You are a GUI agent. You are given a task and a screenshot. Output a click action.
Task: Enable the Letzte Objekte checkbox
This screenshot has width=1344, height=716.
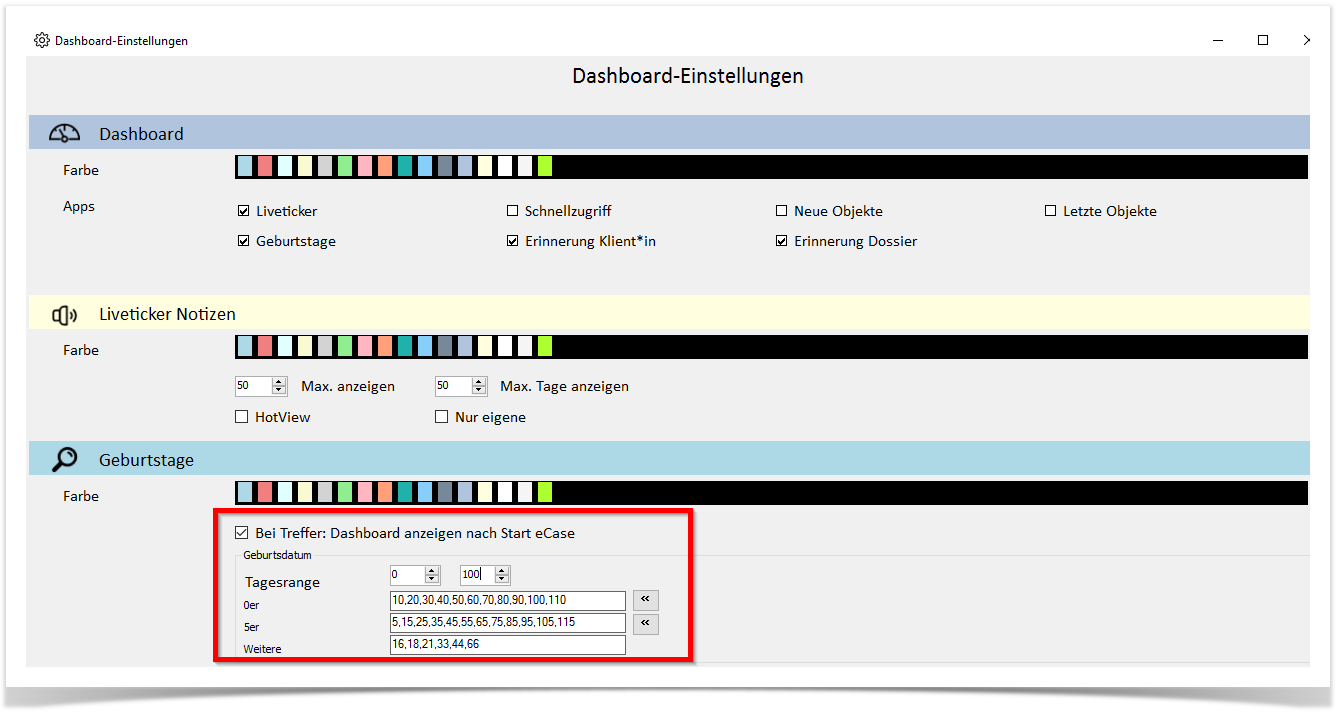(x=1051, y=211)
